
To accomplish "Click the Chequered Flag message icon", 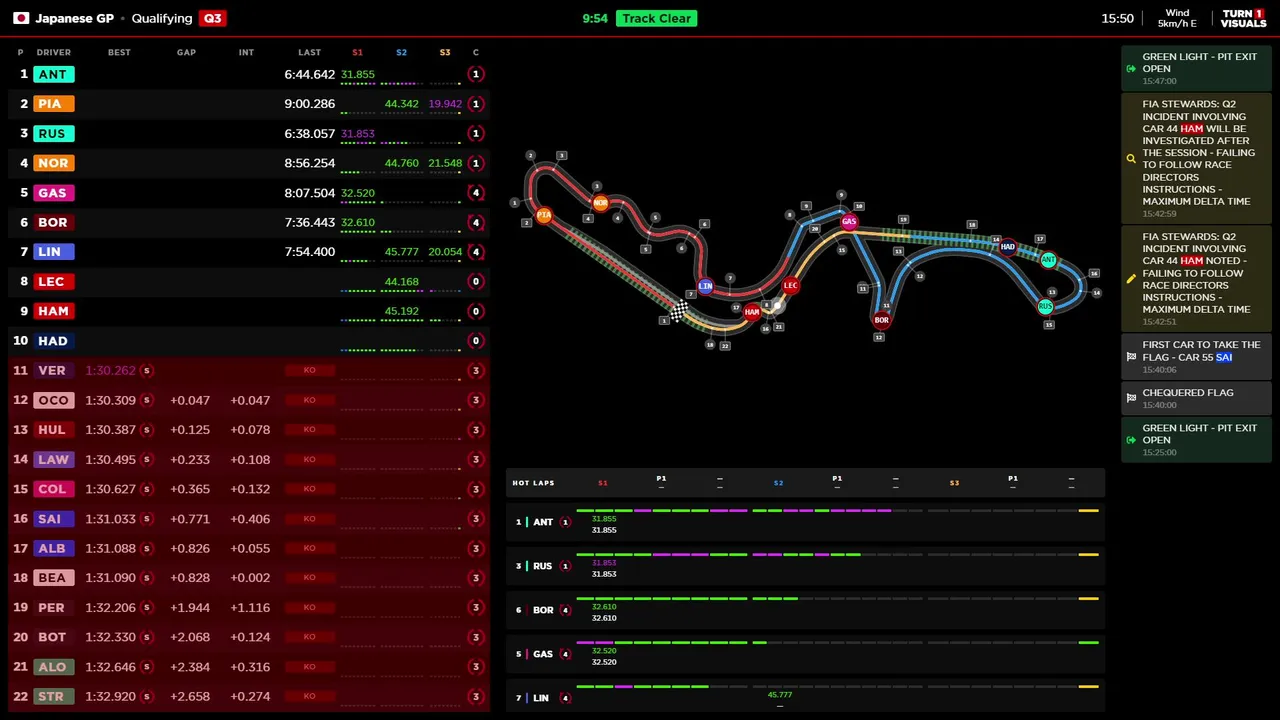I will pyautogui.click(x=1131, y=397).
